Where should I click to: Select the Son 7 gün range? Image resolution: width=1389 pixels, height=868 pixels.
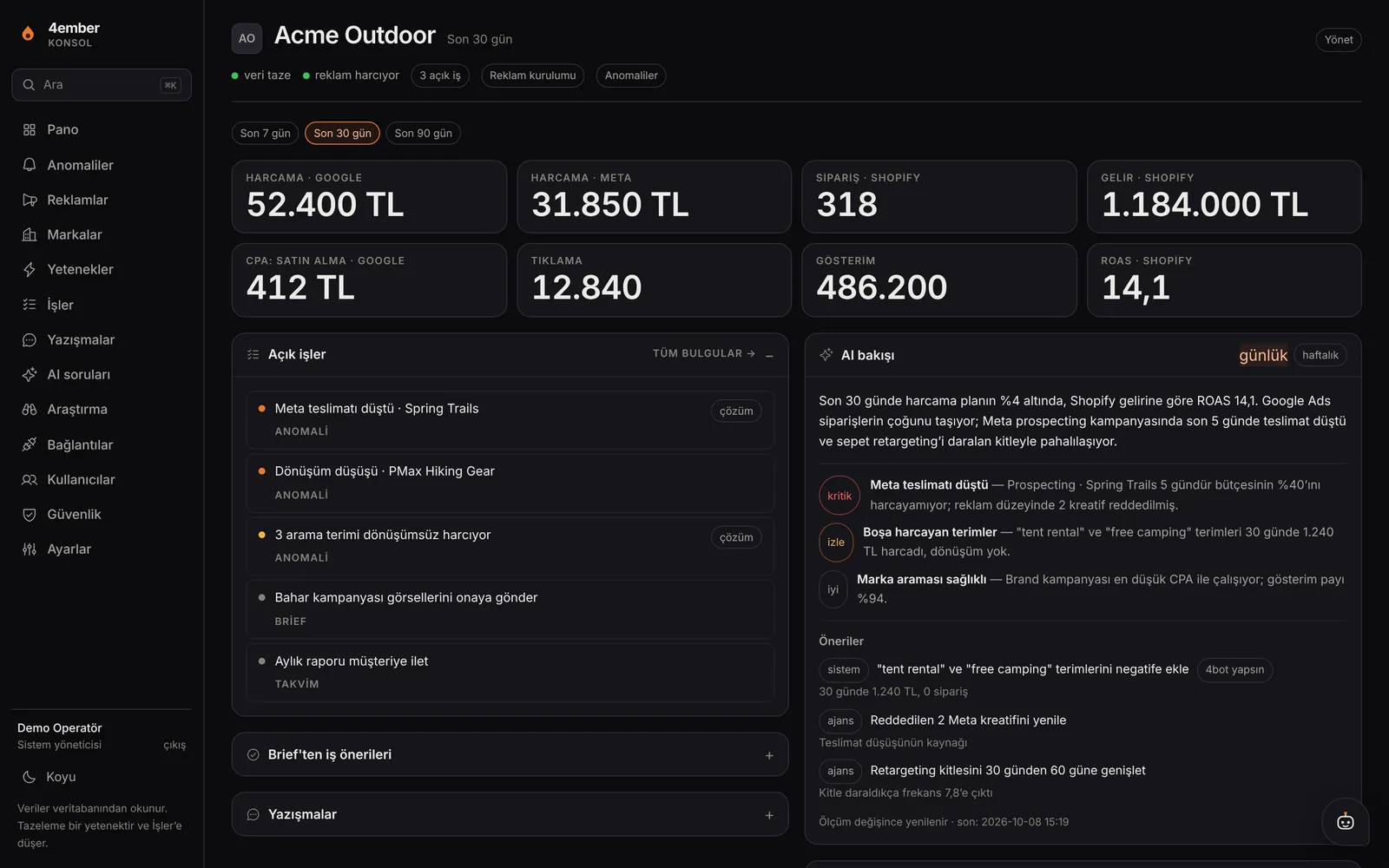click(266, 133)
